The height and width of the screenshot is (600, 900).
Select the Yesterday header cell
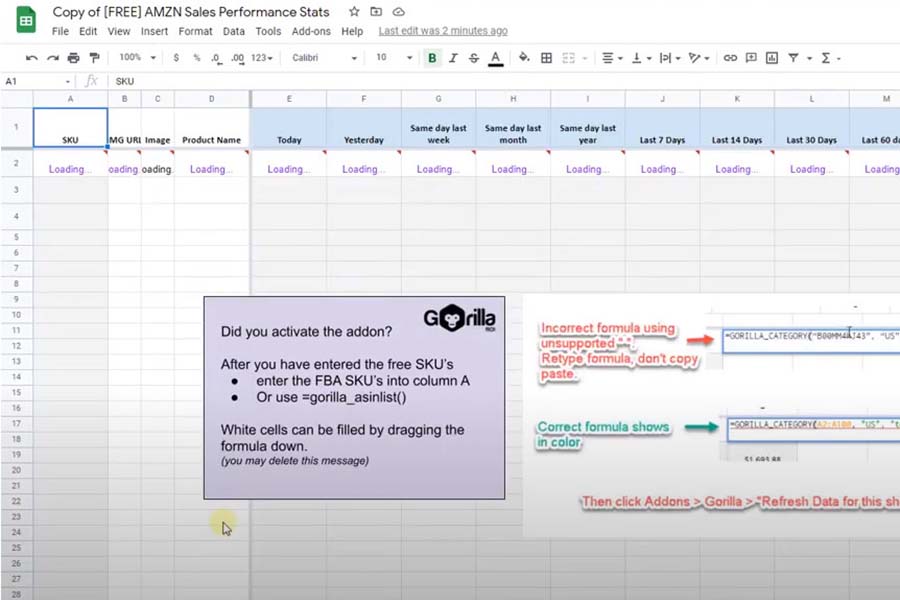pyautogui.click(x=363, y=127)
